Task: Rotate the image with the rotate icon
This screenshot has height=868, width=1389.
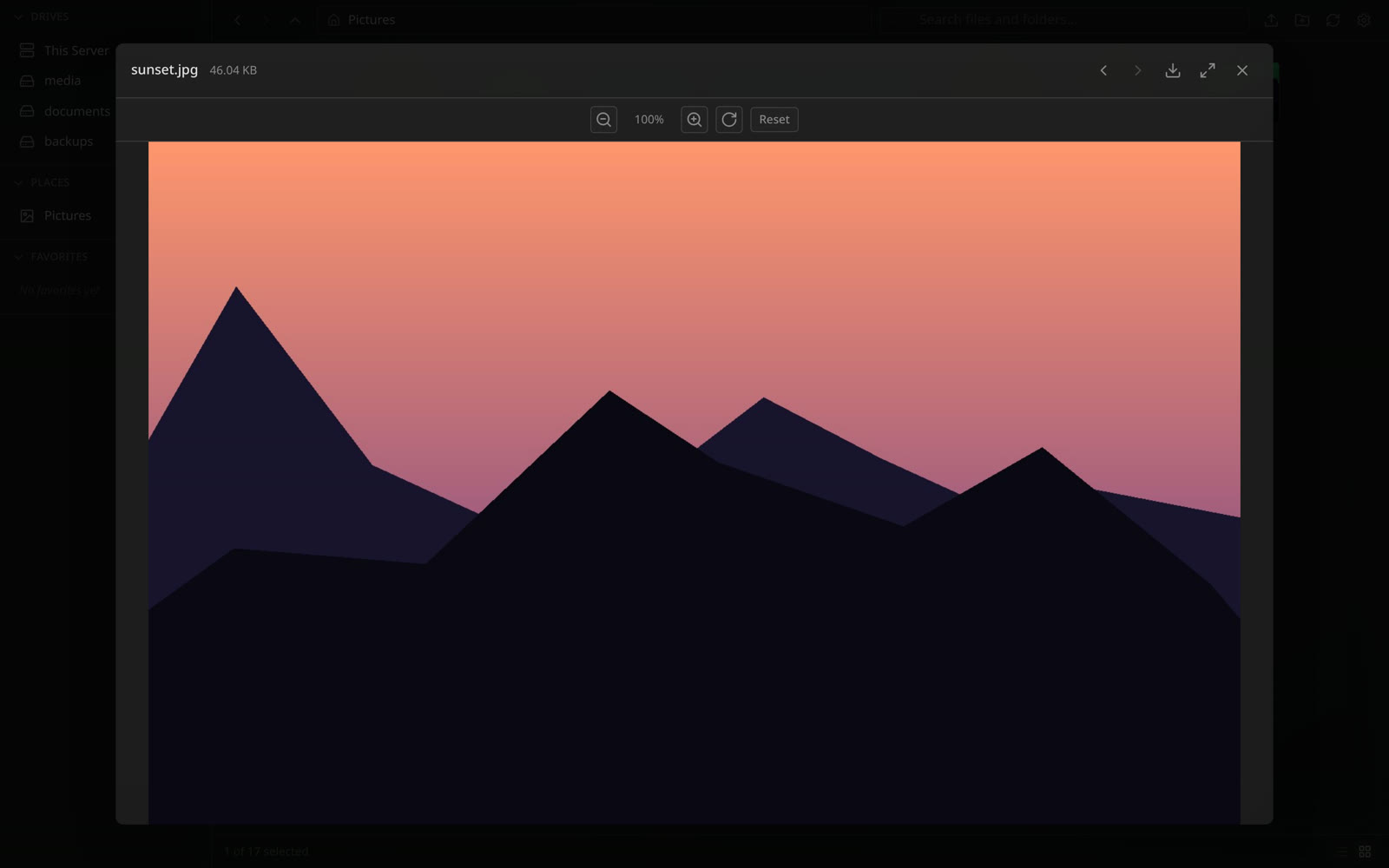Action: click(729, 120)
